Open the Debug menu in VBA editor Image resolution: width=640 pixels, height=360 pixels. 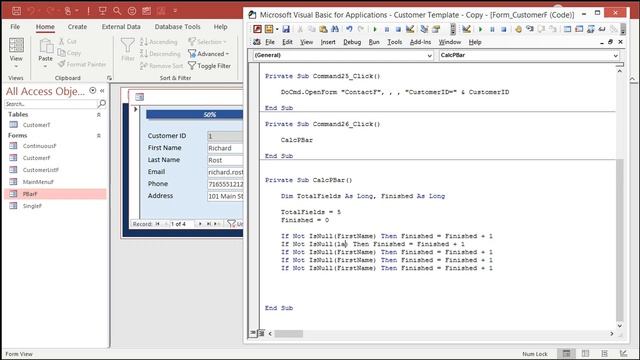coord(352,42)
